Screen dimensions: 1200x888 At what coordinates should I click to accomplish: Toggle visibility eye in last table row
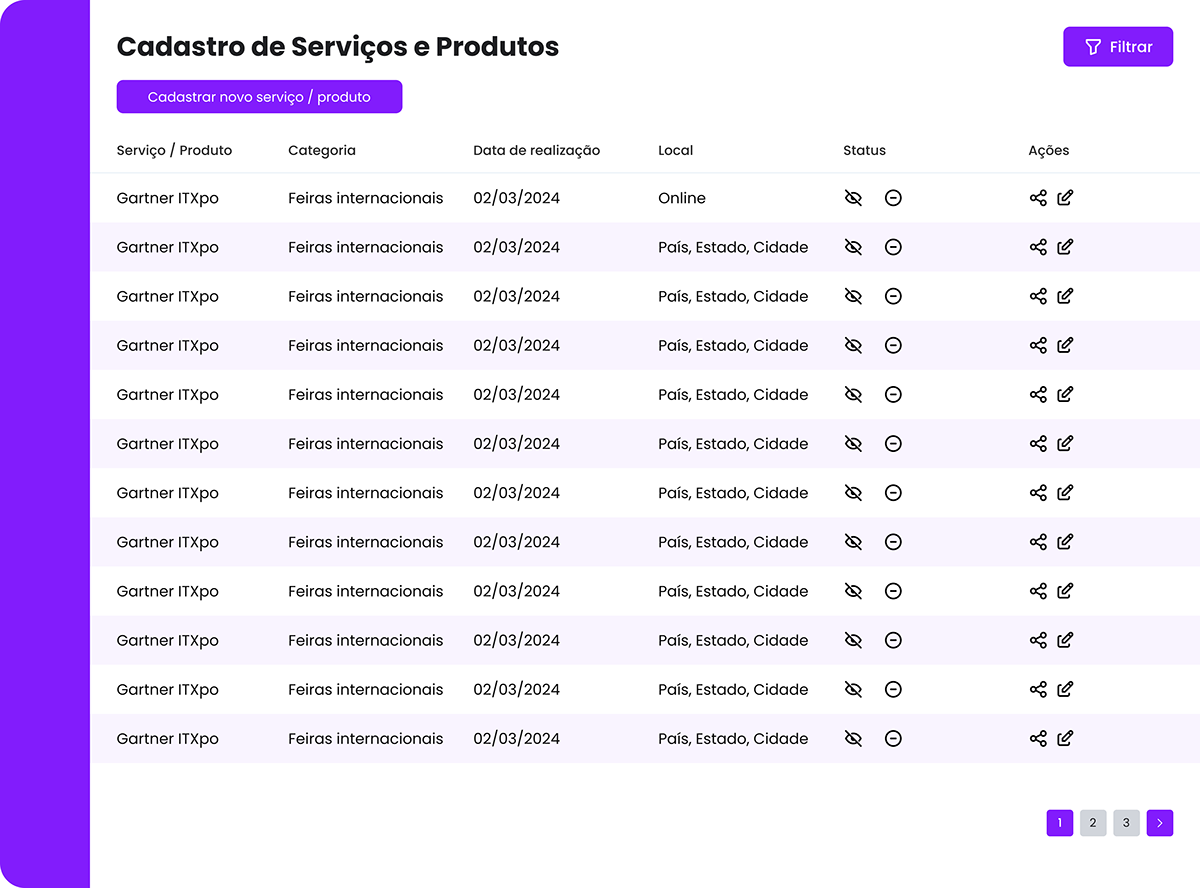pyautogui.click(x=853, y=738)
